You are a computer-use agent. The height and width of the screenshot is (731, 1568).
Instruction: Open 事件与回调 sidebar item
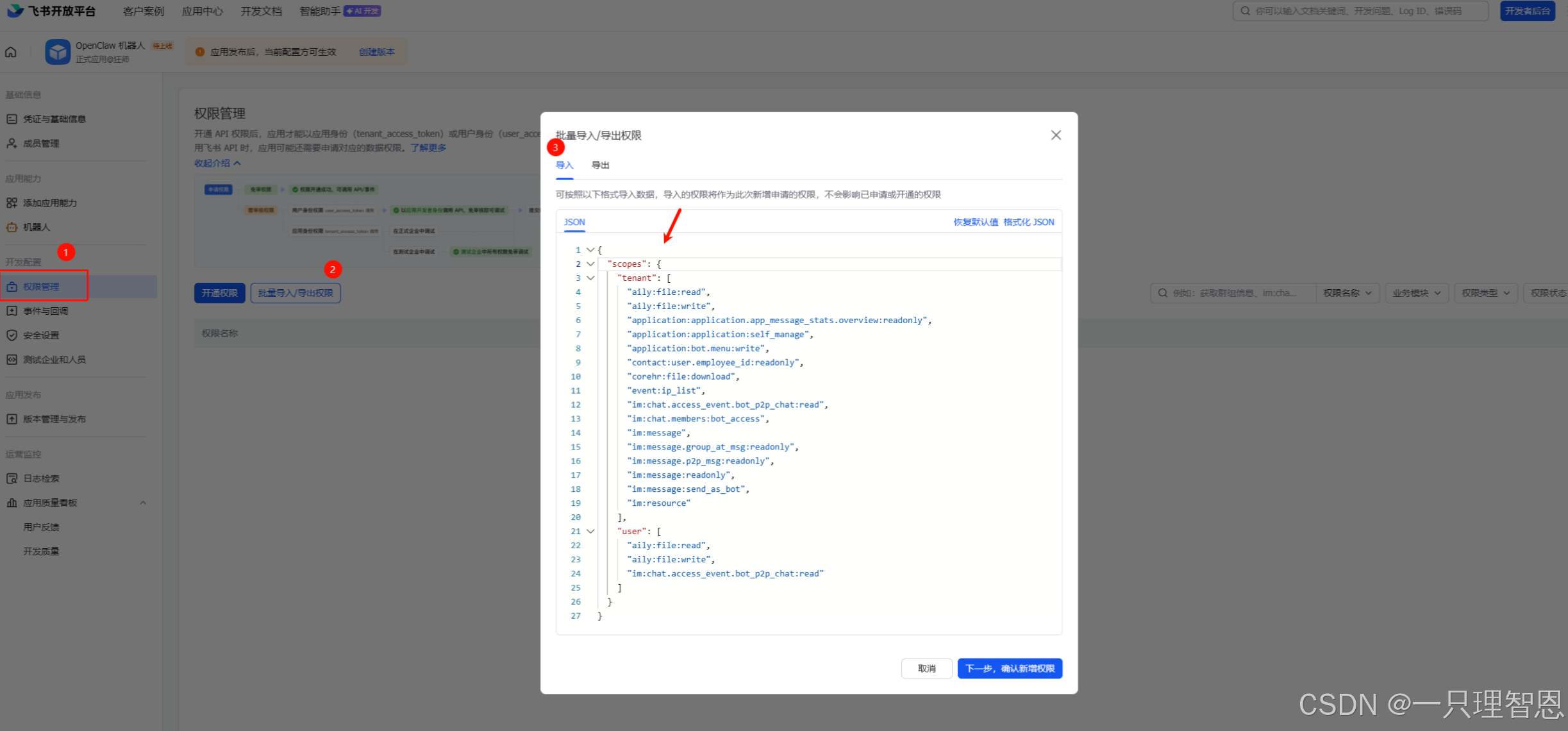pos(45,311)
